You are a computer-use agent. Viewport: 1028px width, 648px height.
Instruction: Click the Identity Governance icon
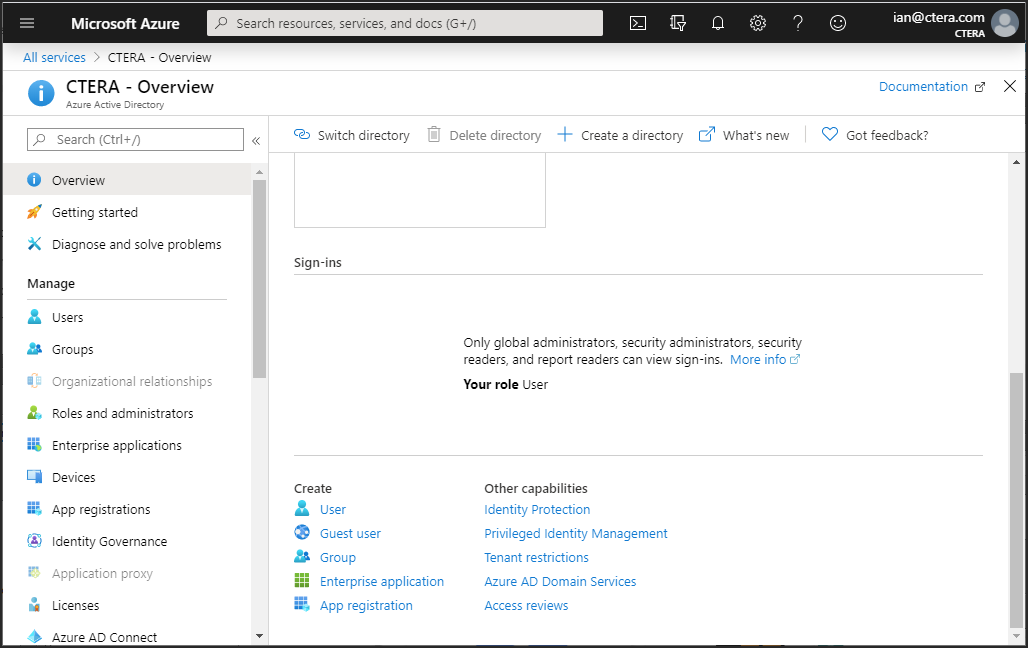(x=34, y=541)
